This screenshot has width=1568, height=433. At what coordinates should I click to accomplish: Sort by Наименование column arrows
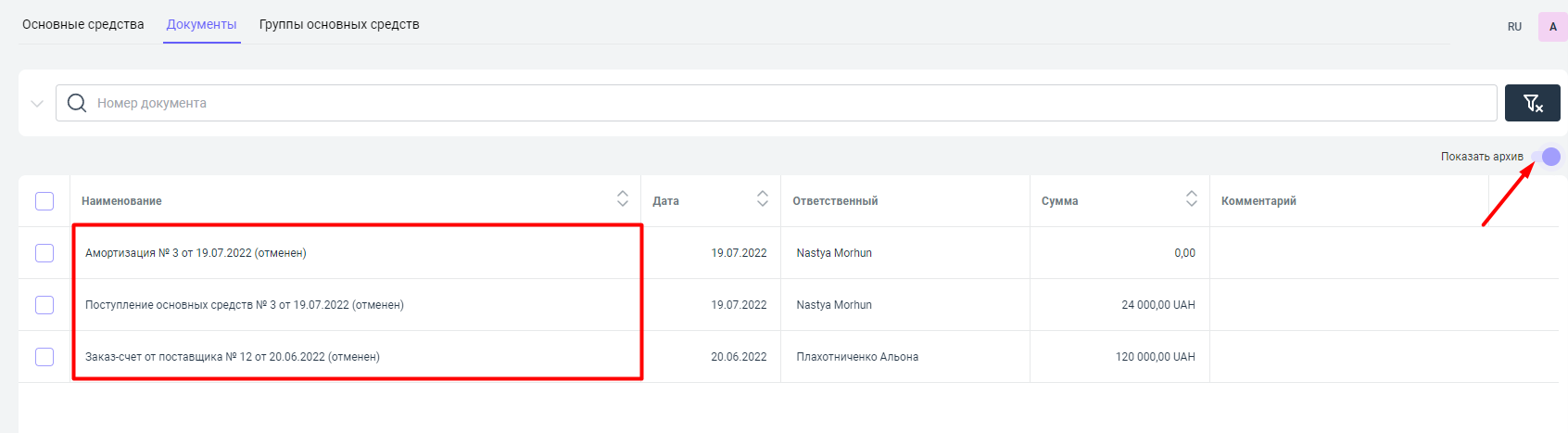622,198
